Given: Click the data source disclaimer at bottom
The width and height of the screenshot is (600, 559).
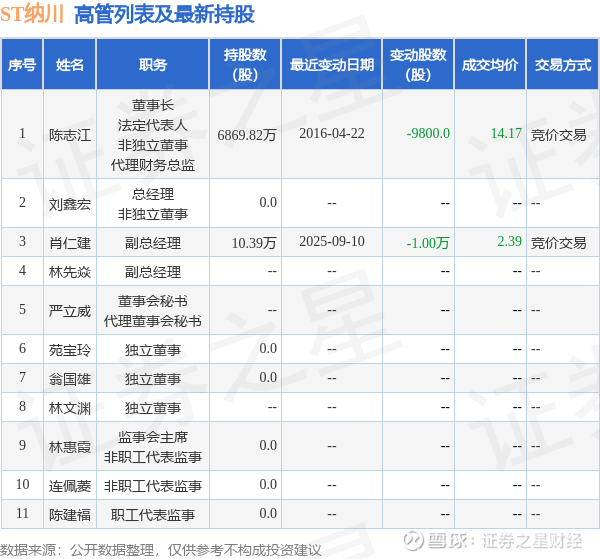Looking at the screenshot, I should pyautogui.click(x=161, y=549).
